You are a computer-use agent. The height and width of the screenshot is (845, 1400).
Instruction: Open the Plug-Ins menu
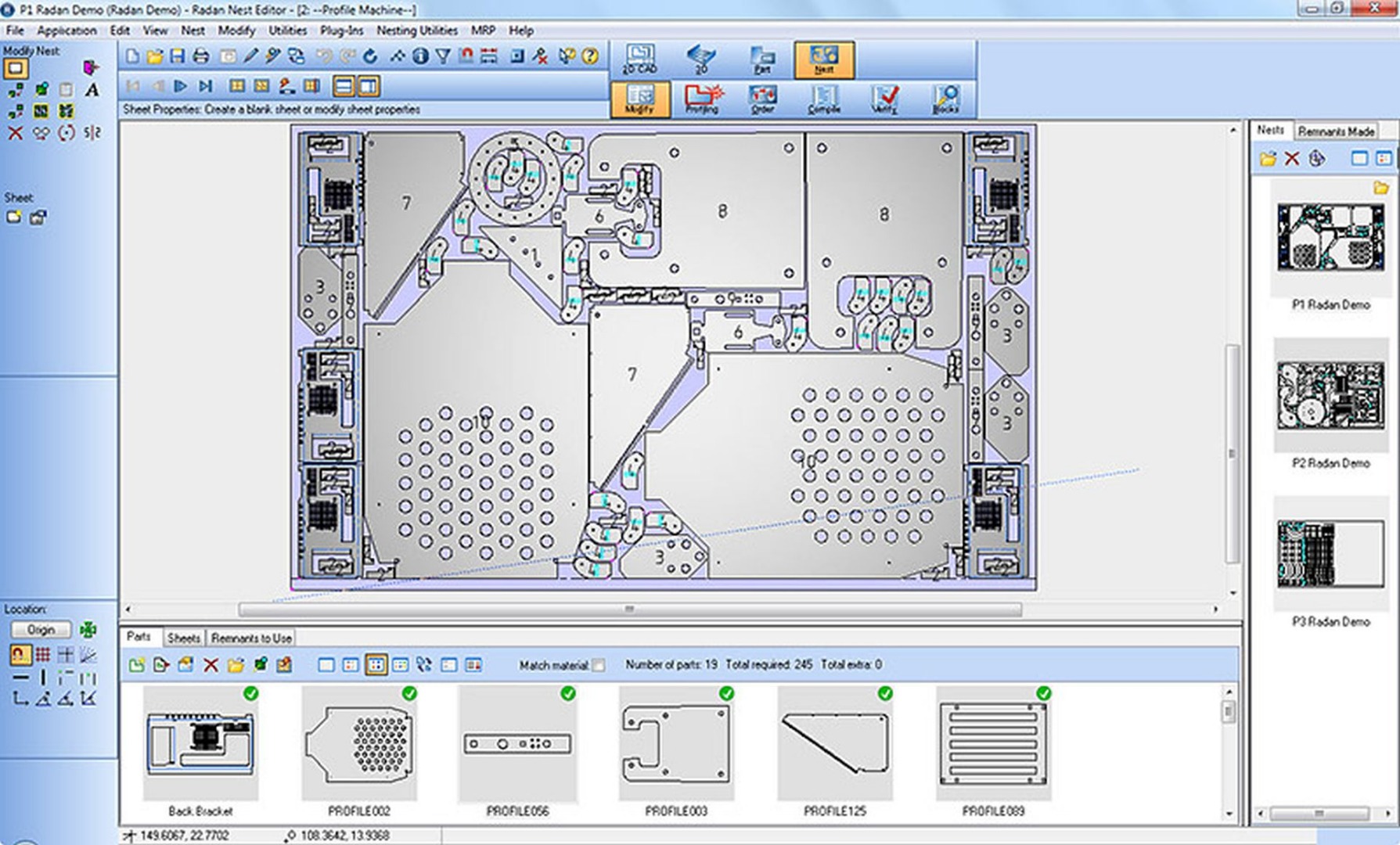click(x=341, y=31)
